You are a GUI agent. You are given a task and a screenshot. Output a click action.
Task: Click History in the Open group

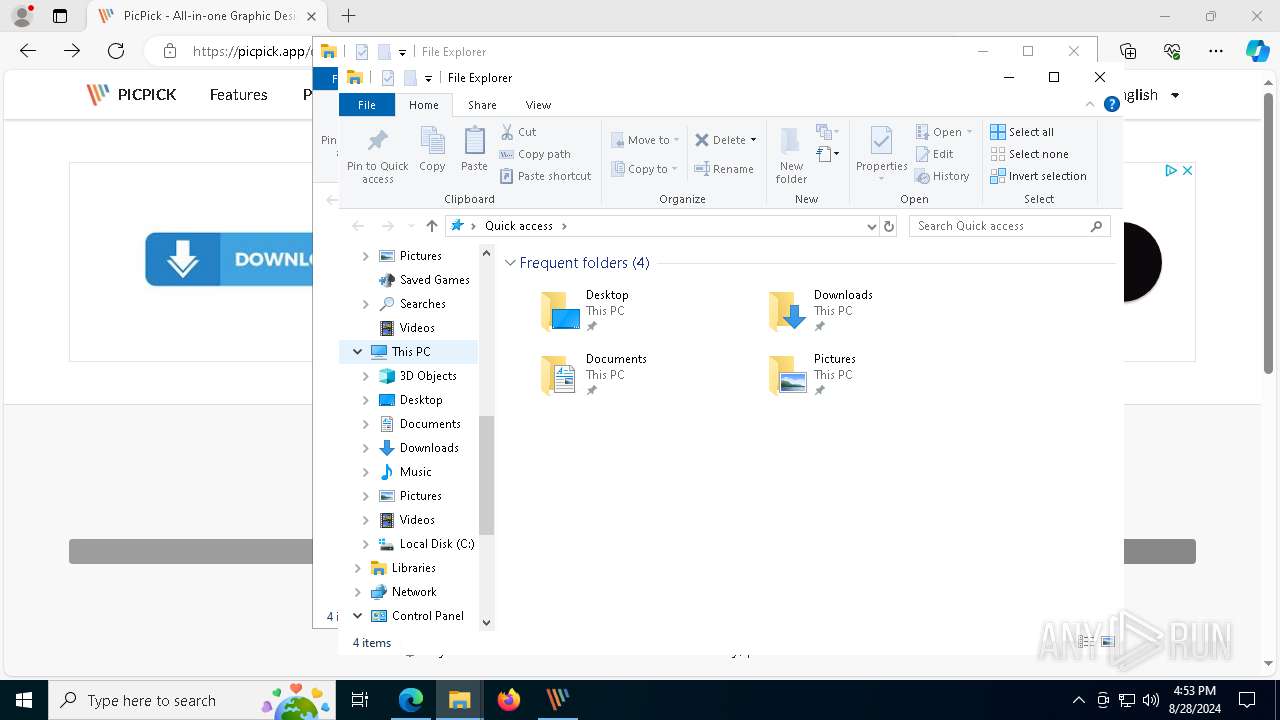click(942, 176)
